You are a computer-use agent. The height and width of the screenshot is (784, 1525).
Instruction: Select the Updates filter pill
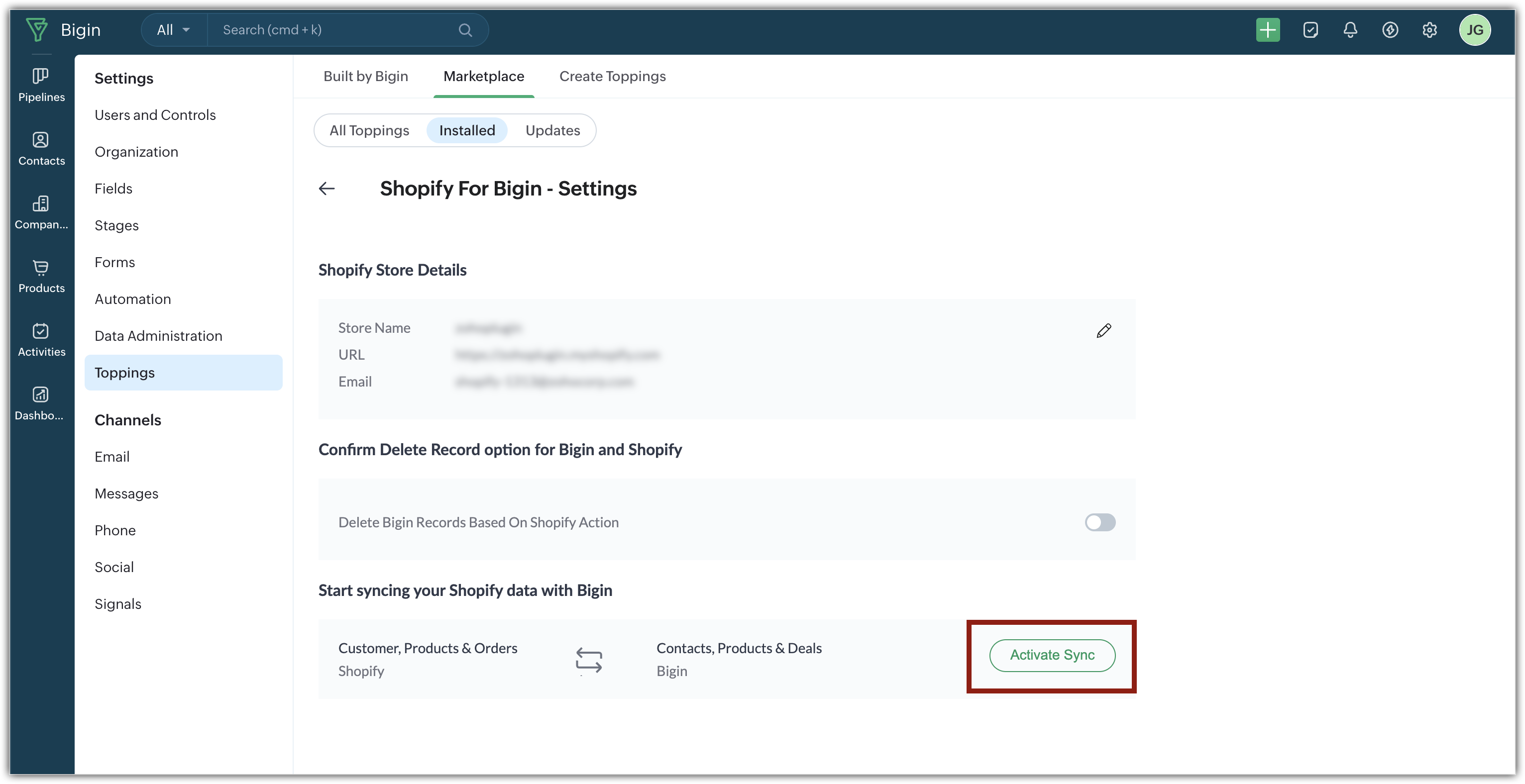(552, 131)
